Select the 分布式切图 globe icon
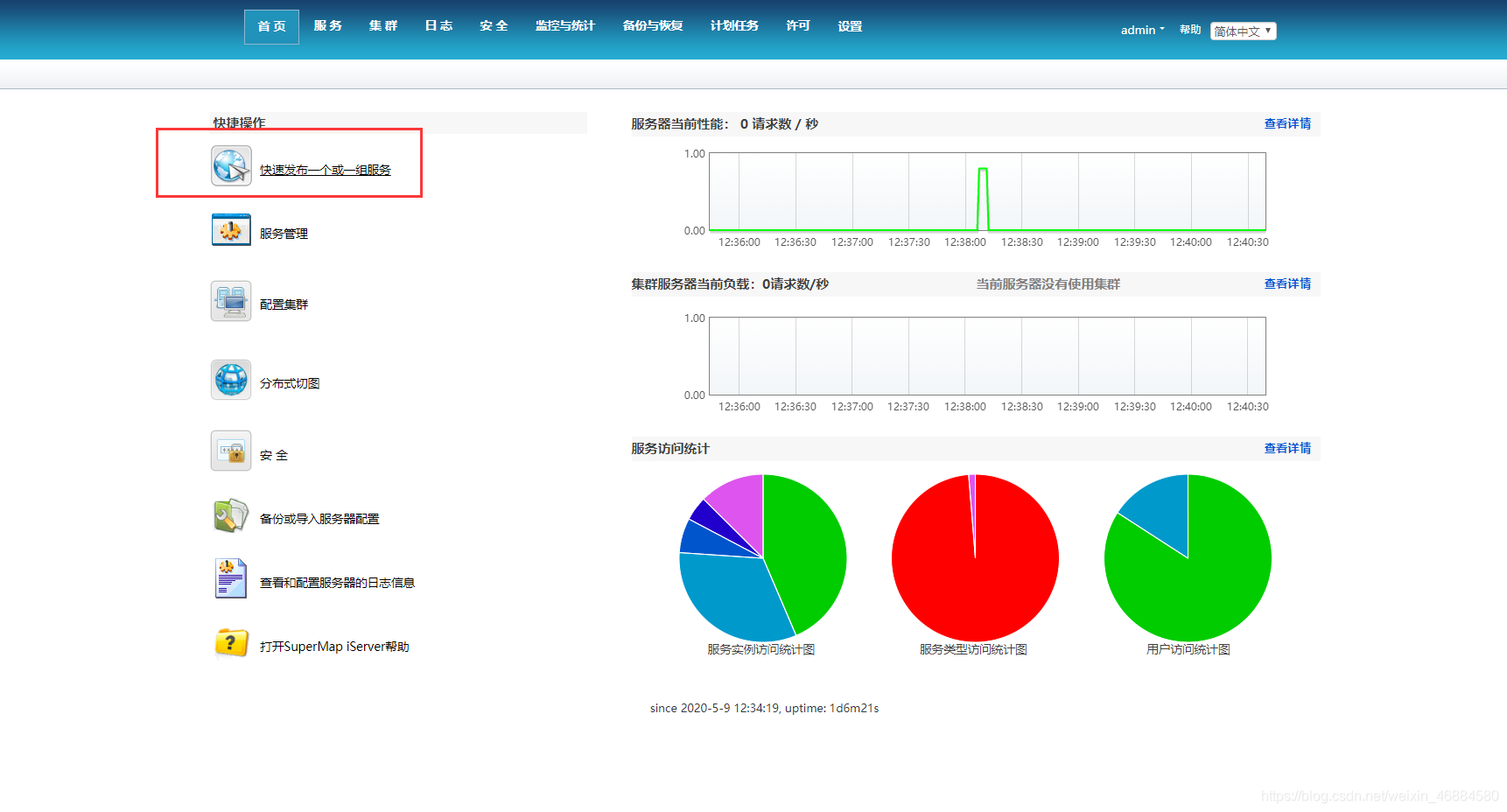1507x812 pixels. 230,380
